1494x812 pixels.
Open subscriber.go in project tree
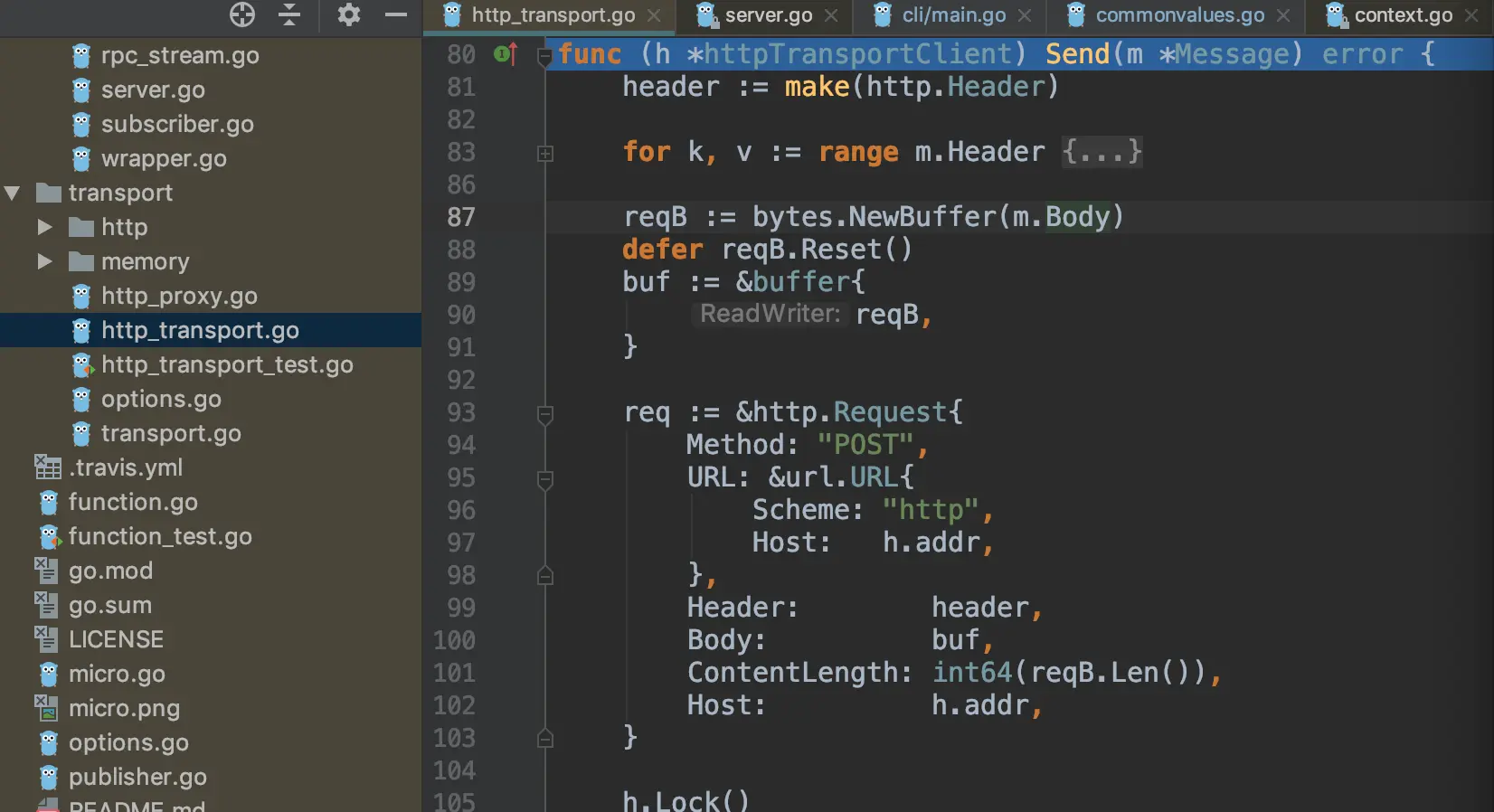point(177,124)
